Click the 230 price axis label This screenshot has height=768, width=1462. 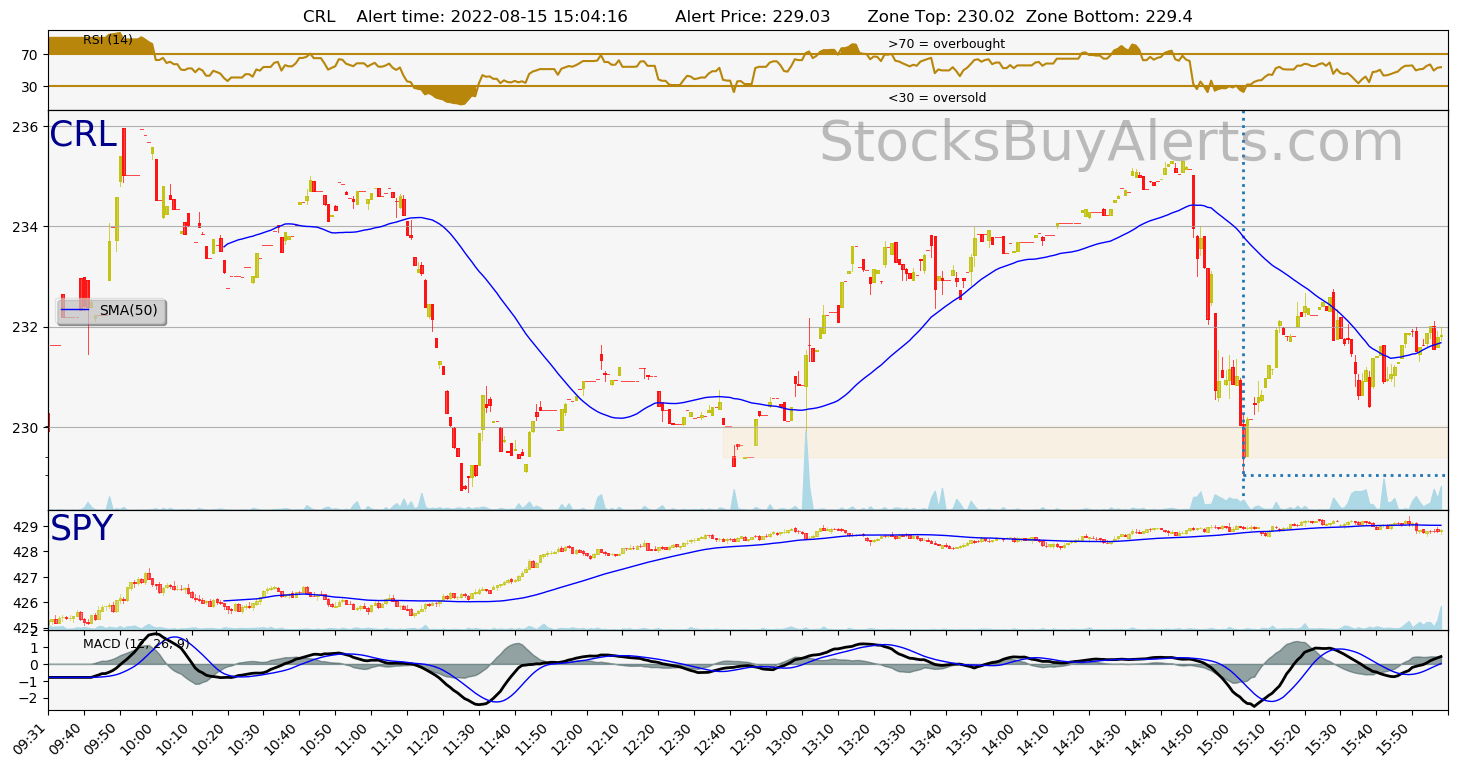point(27,428)
